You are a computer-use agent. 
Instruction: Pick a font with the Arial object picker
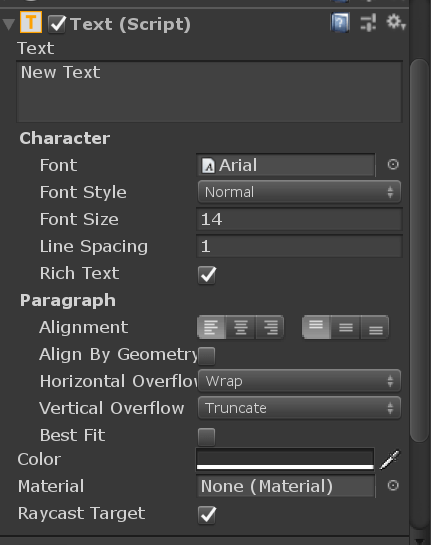(x=393, y=164)
